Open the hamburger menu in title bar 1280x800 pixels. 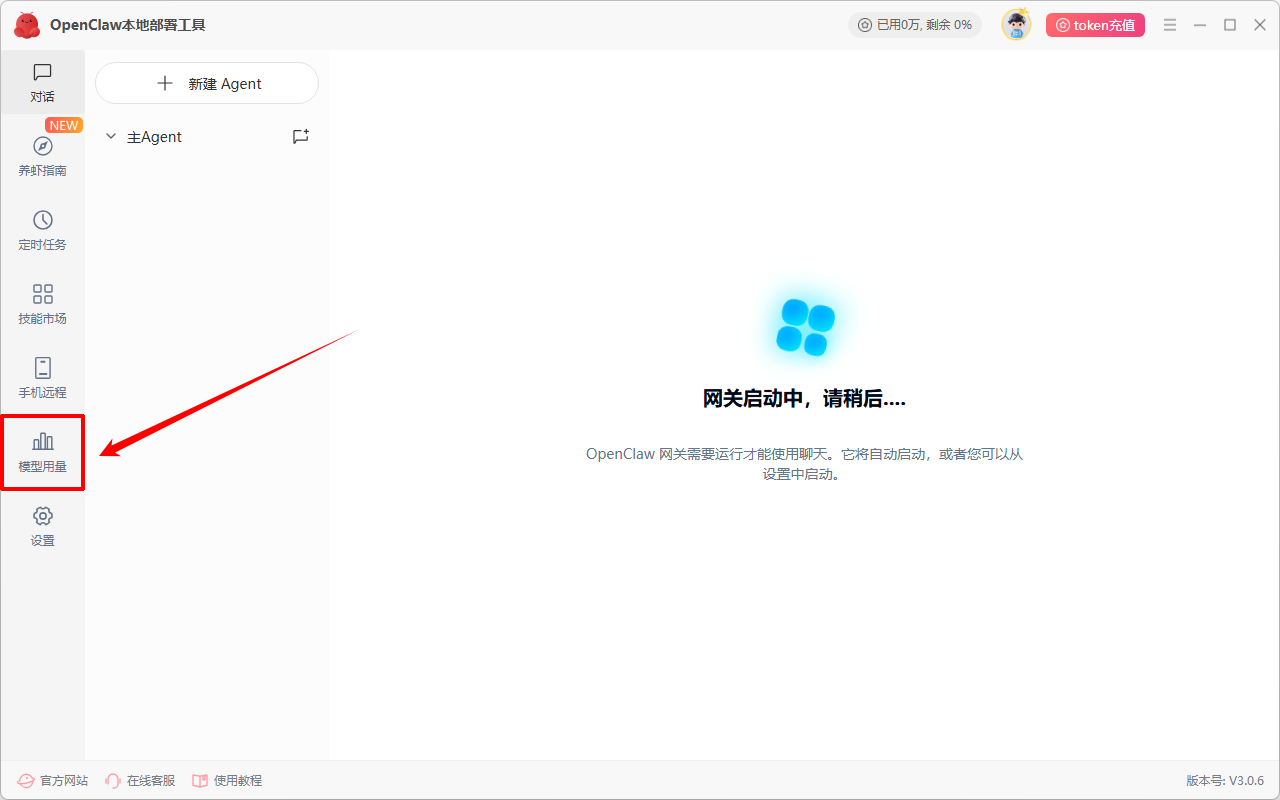point(1170,25)
